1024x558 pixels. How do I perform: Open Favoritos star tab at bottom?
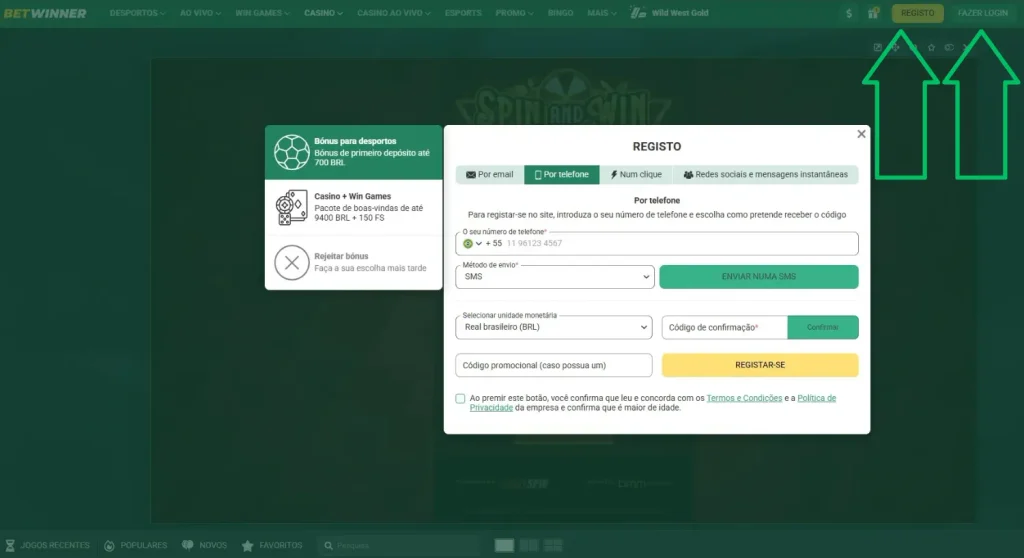coord(272,545)
